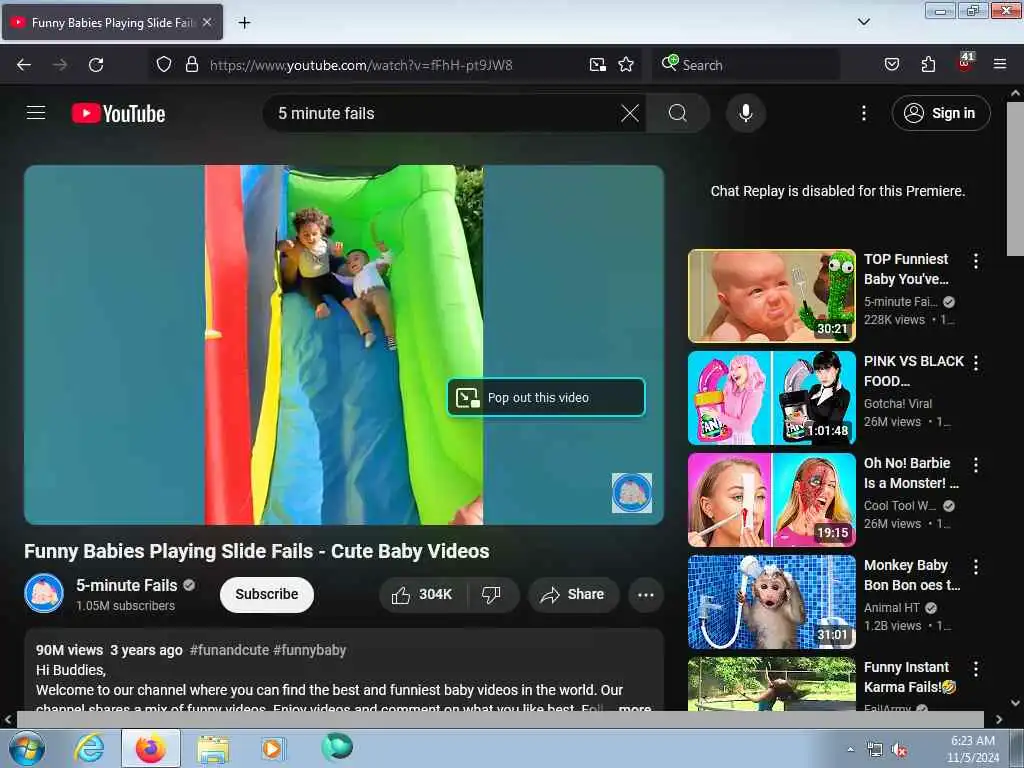The width and height of the screenshot is (1024, 768).
Task: Click the extension icon with 41 badge
Action: coord(965,61)
